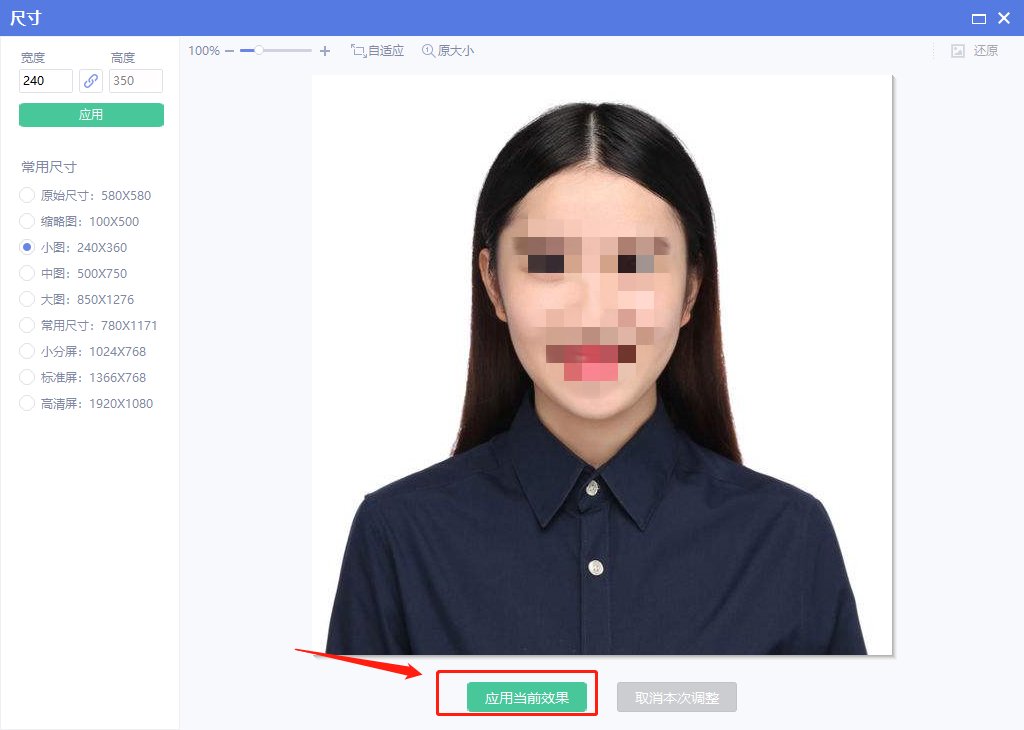
Task: Select the 原始尺寸 580X580 radio button
Action: (x=27, y=195)
